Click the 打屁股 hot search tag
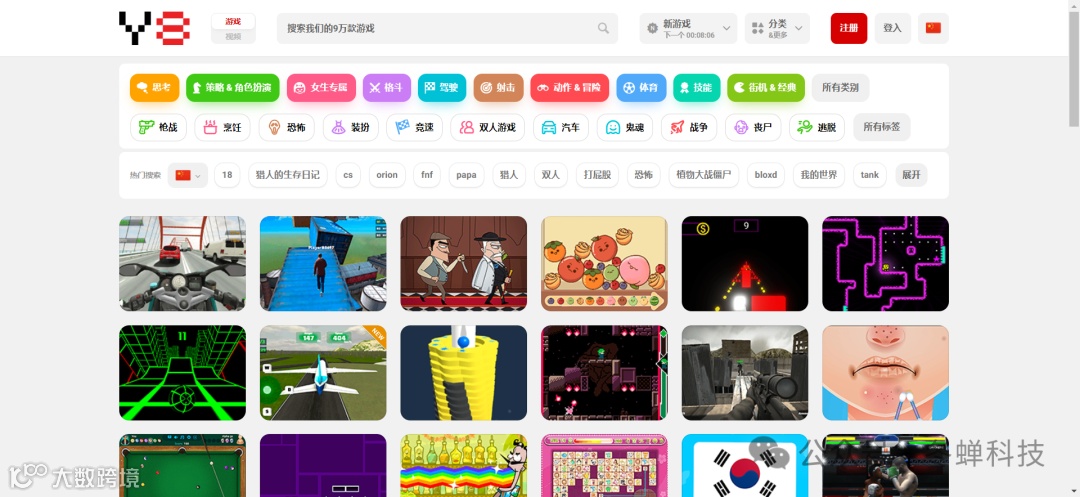The image size is (1080, 497). (x=597, y=176)
